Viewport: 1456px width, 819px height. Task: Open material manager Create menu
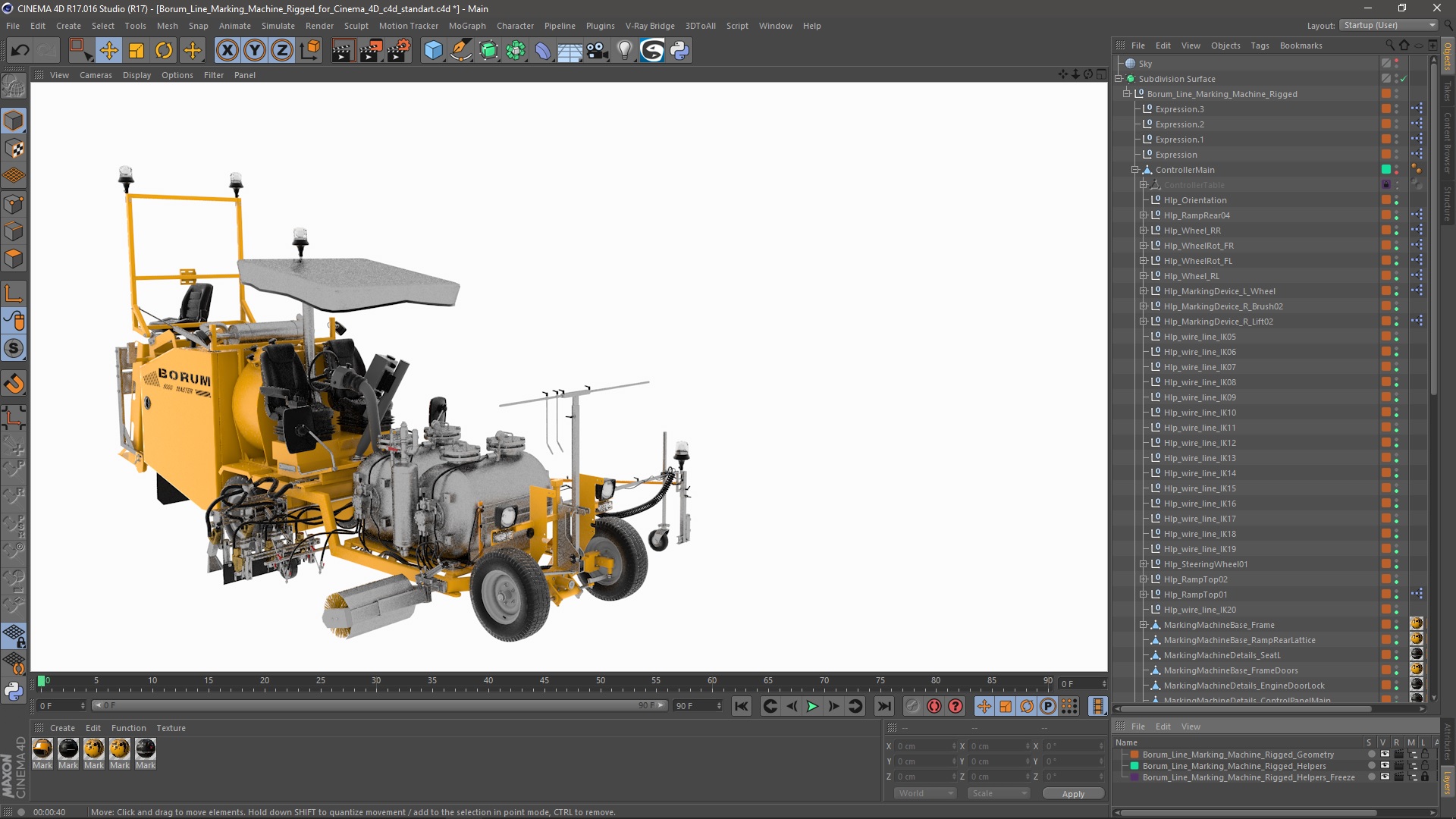point(62,728)
